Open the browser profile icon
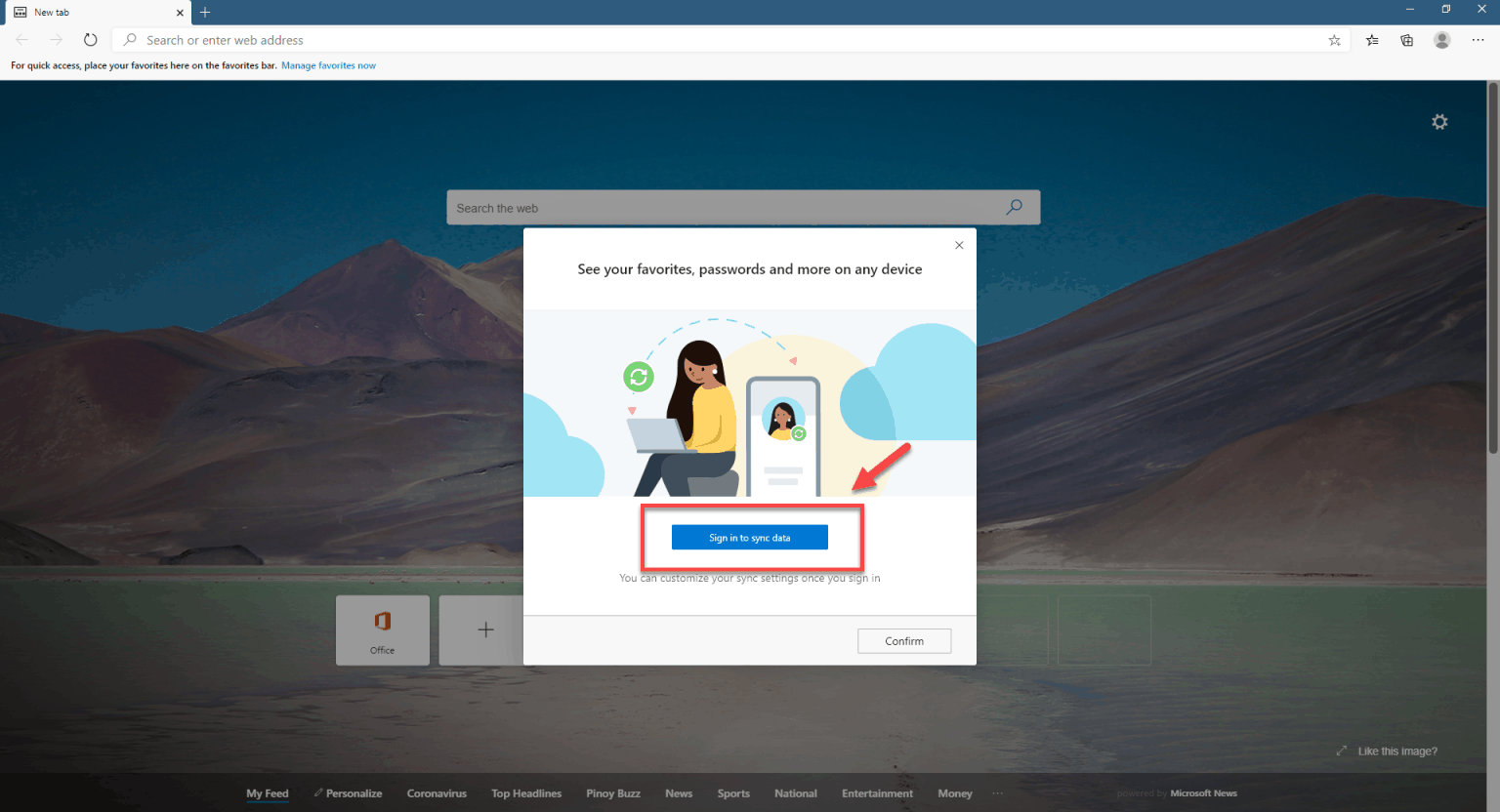 pyautogui.click(x=1442, y=40)
